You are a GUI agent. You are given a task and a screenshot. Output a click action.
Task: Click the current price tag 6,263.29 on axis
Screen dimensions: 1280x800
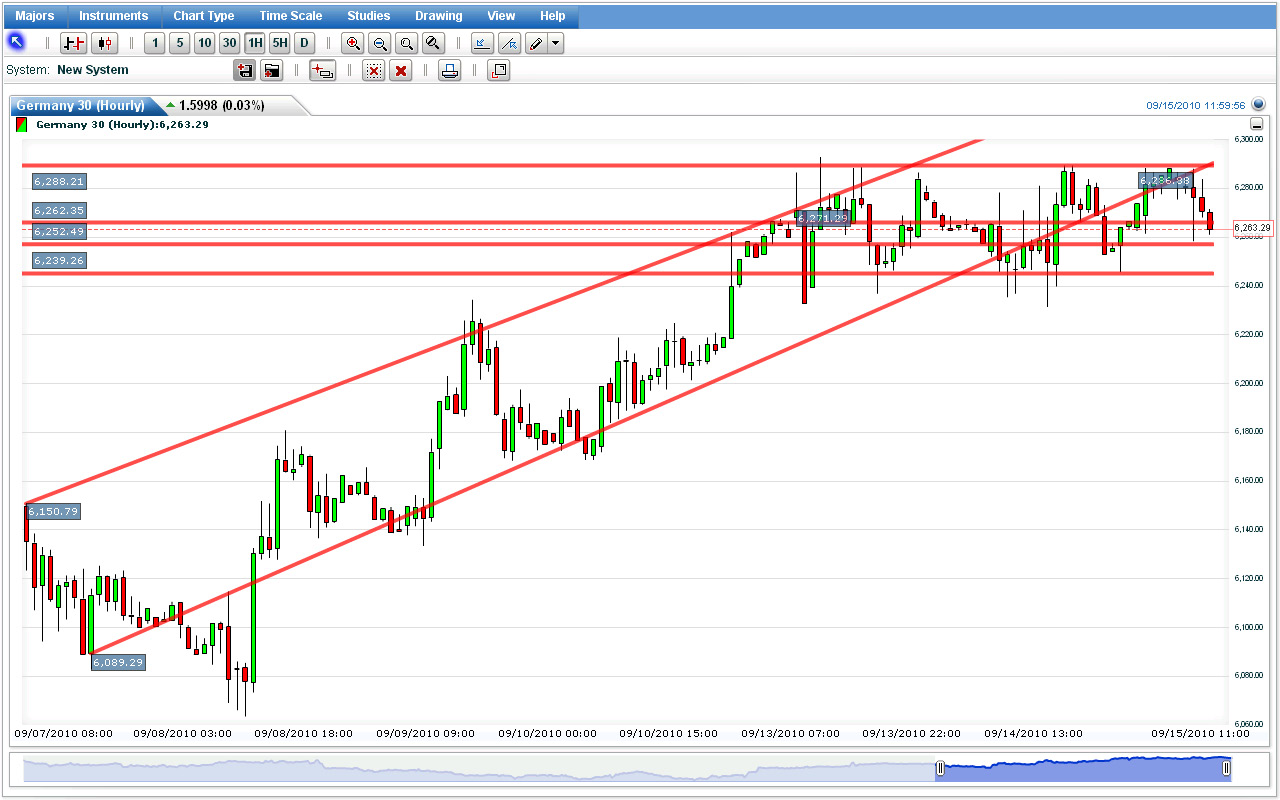pyautogui.click(x=1253, y=228)
